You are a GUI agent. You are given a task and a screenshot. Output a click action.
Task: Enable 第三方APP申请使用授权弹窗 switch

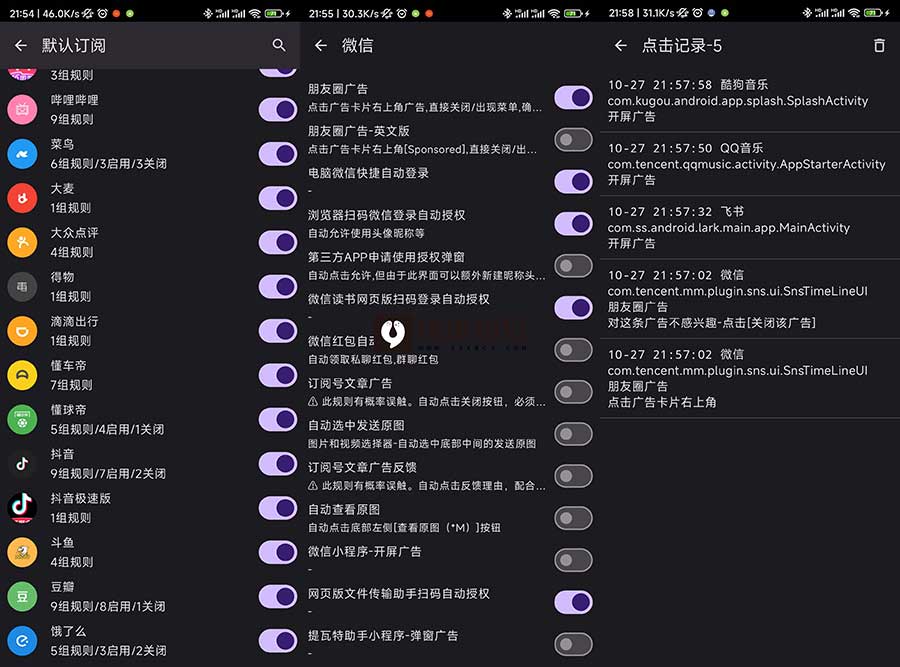(573, 266)
